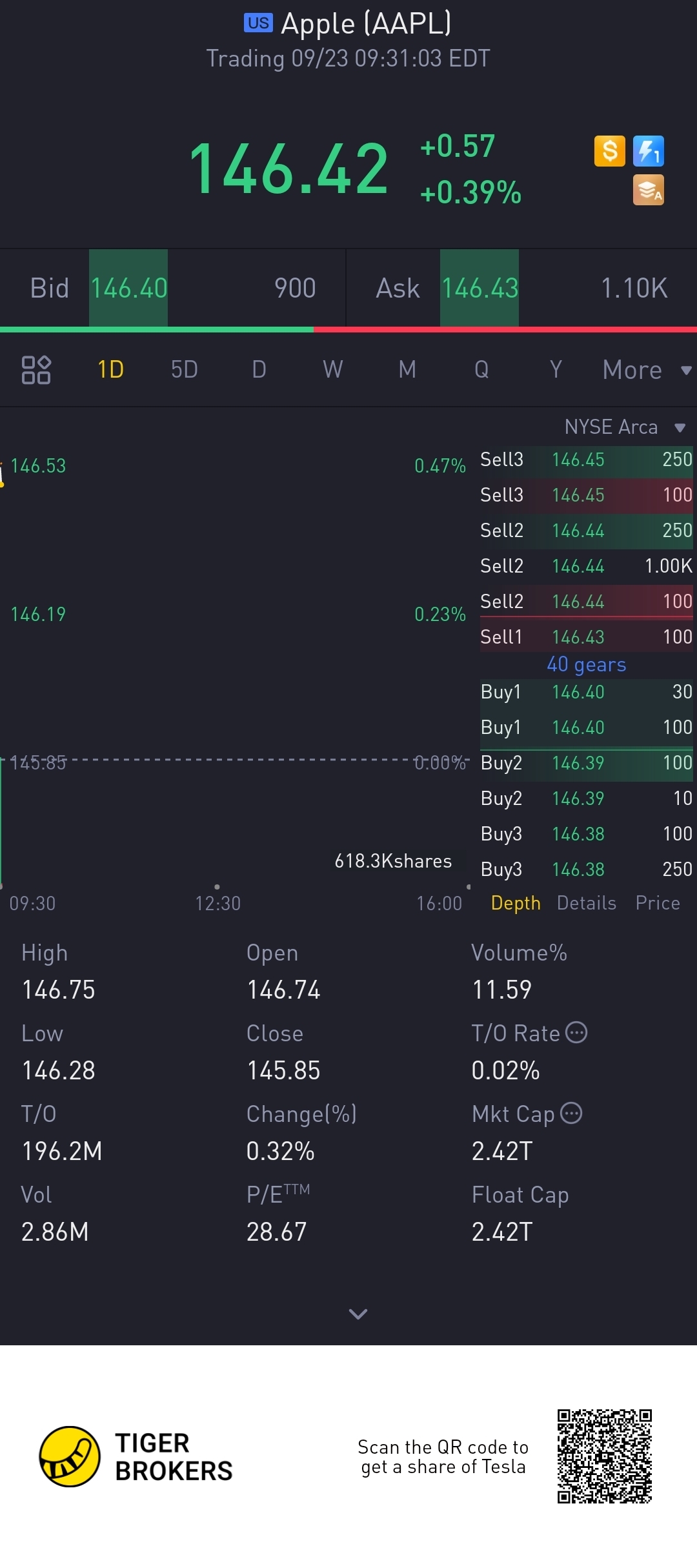This screenshot has width=697, height=1568.
Task: Tap Sell2 row with 100 shares
Action: coord(586,602)
